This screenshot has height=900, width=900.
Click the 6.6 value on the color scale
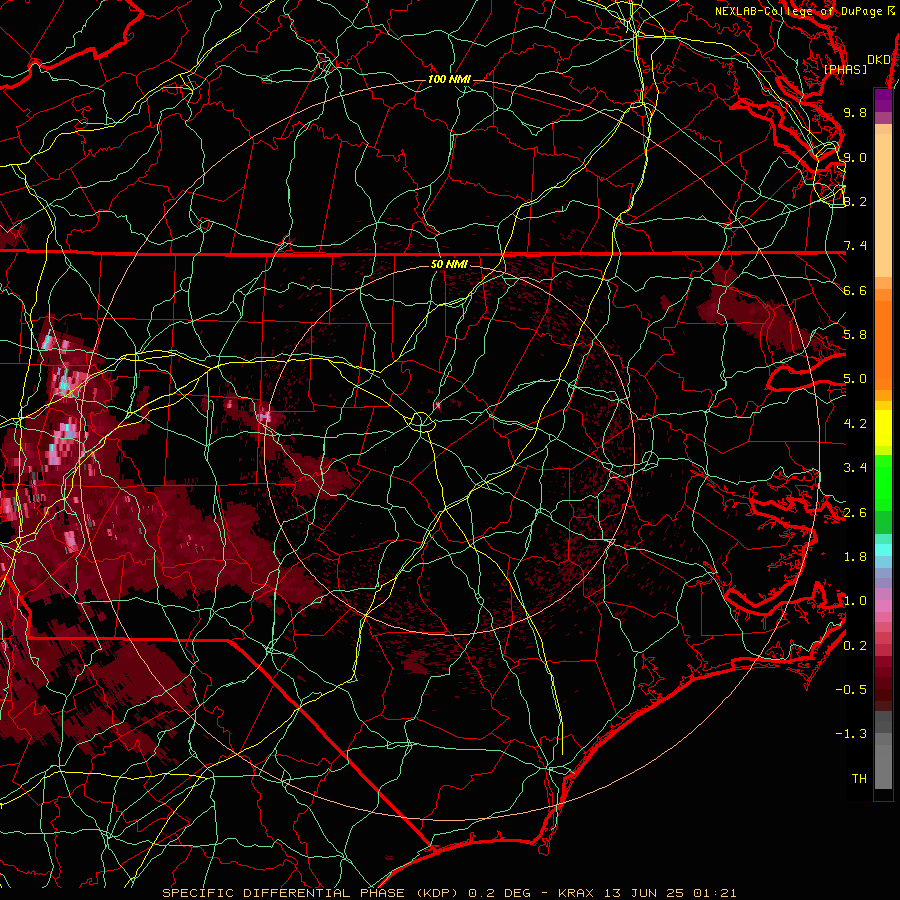[x=855, y=290]
